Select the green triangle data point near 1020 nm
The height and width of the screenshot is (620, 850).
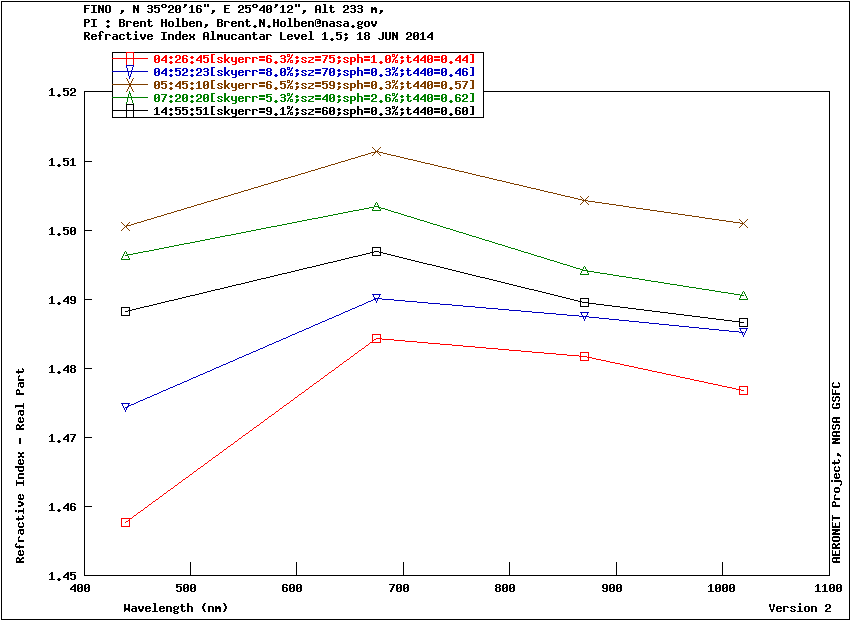tap(743, 295)
